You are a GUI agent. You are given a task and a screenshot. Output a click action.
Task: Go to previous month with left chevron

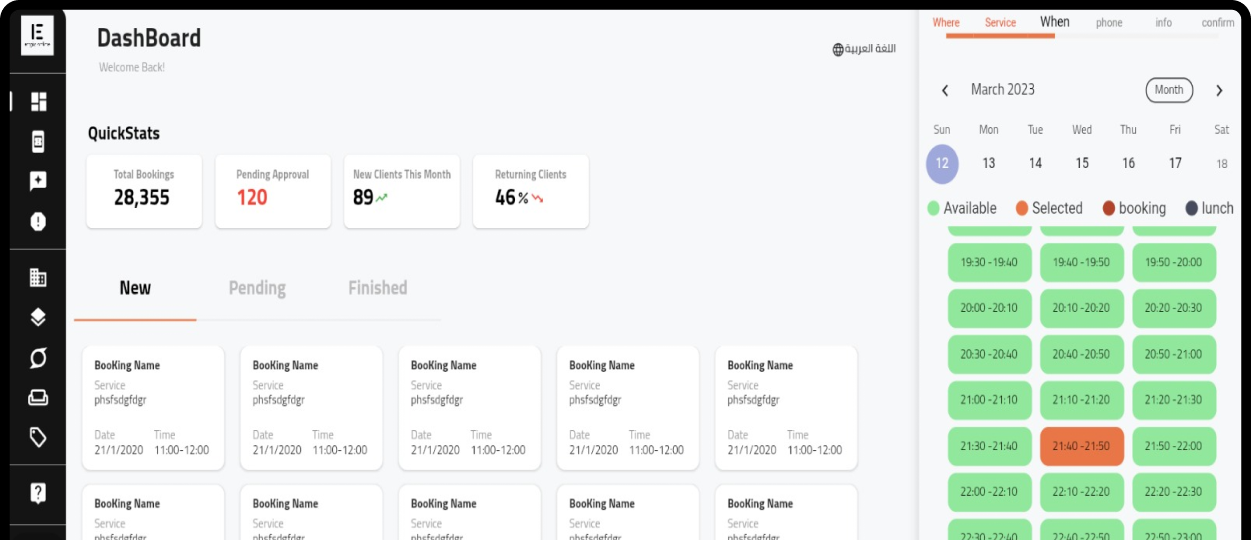pos(945,91)
